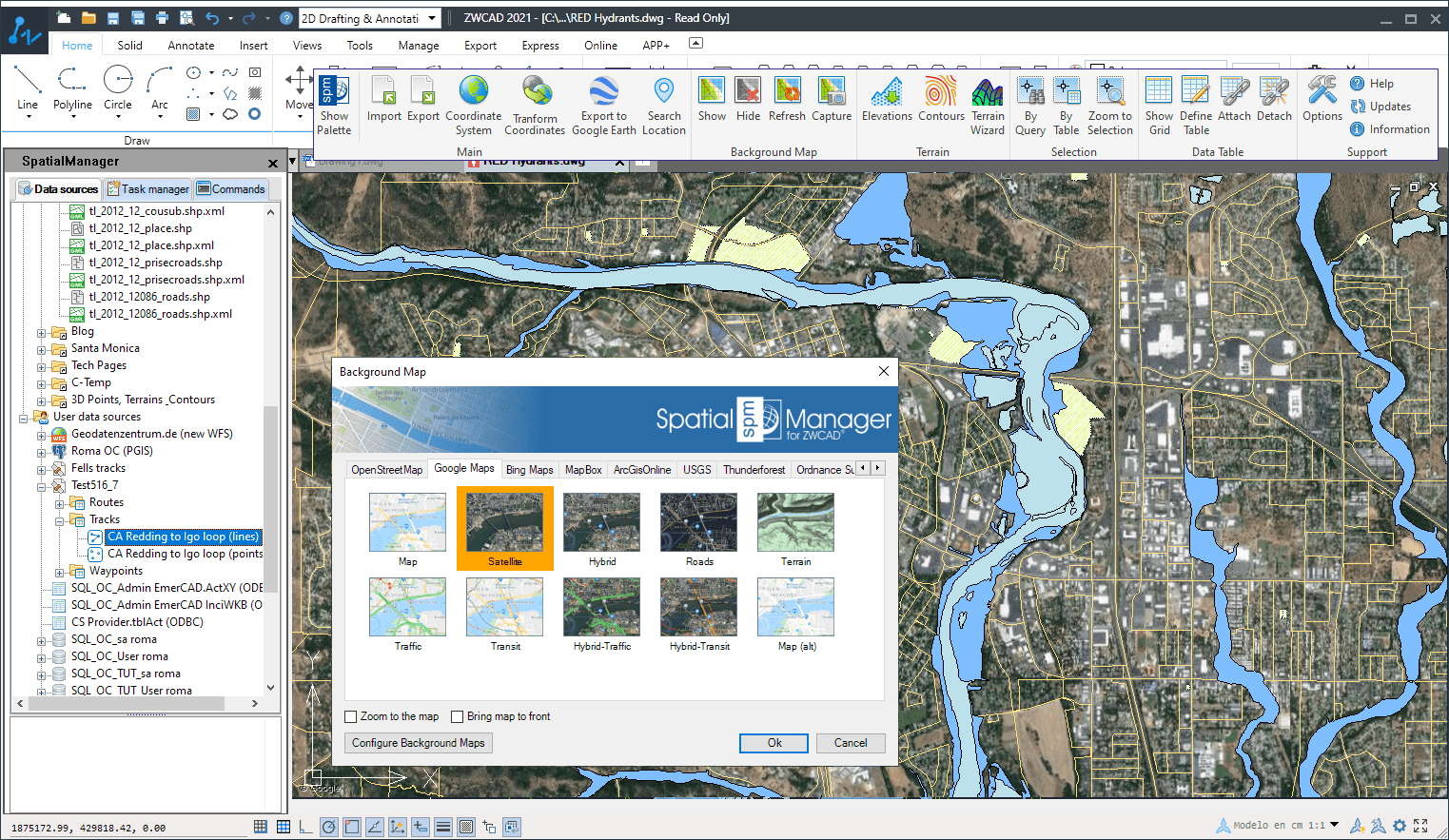Image resolution: width=1449 pixels, height=840 pixels.
Task: Select Transform Coordinates tool
Action: (535, 105)
